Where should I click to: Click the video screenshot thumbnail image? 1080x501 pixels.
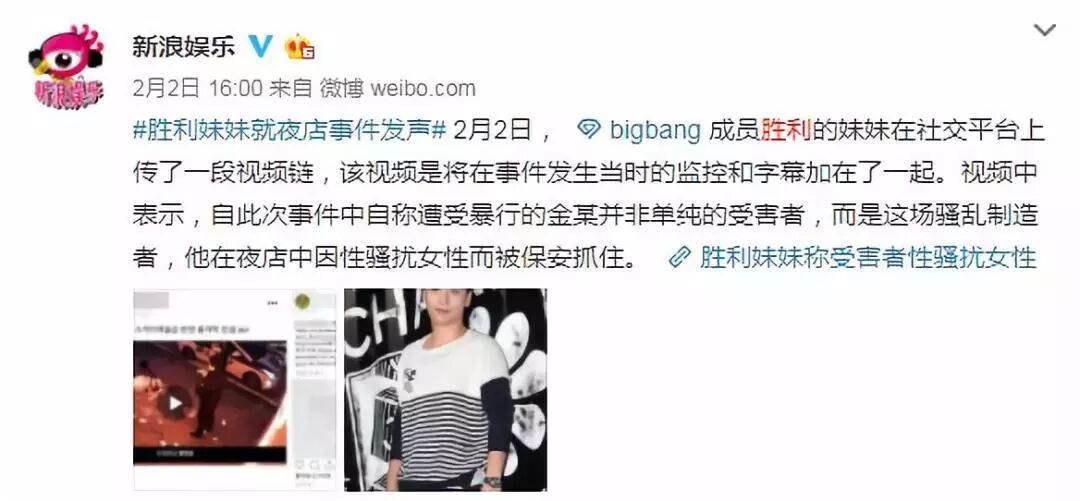pyautogui.click(x=234, y=389)
